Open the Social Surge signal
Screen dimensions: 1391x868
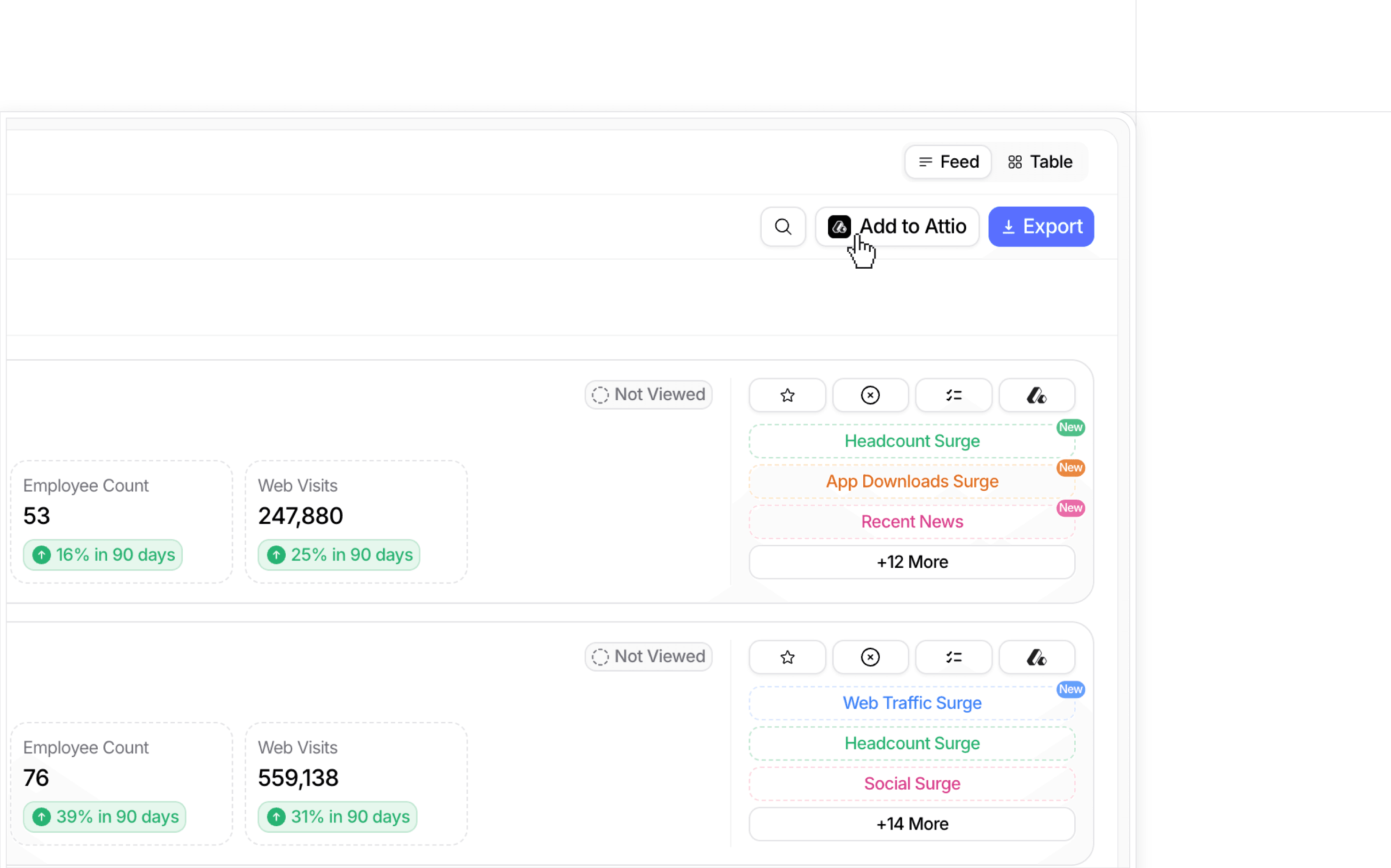pyautogui.click(x=912, y=783)
